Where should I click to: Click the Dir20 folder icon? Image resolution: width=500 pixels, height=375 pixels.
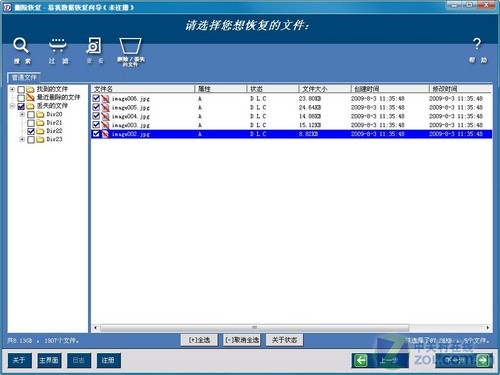40,114
